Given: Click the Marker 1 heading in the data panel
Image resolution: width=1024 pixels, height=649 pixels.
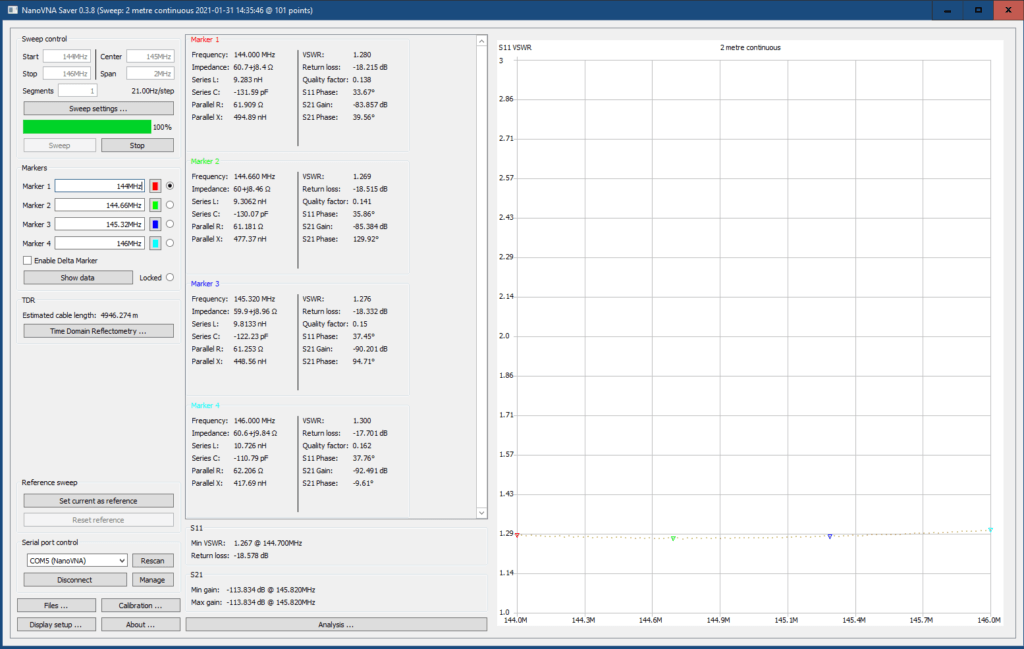Looking at the screenshot, I should coord(205,40).
